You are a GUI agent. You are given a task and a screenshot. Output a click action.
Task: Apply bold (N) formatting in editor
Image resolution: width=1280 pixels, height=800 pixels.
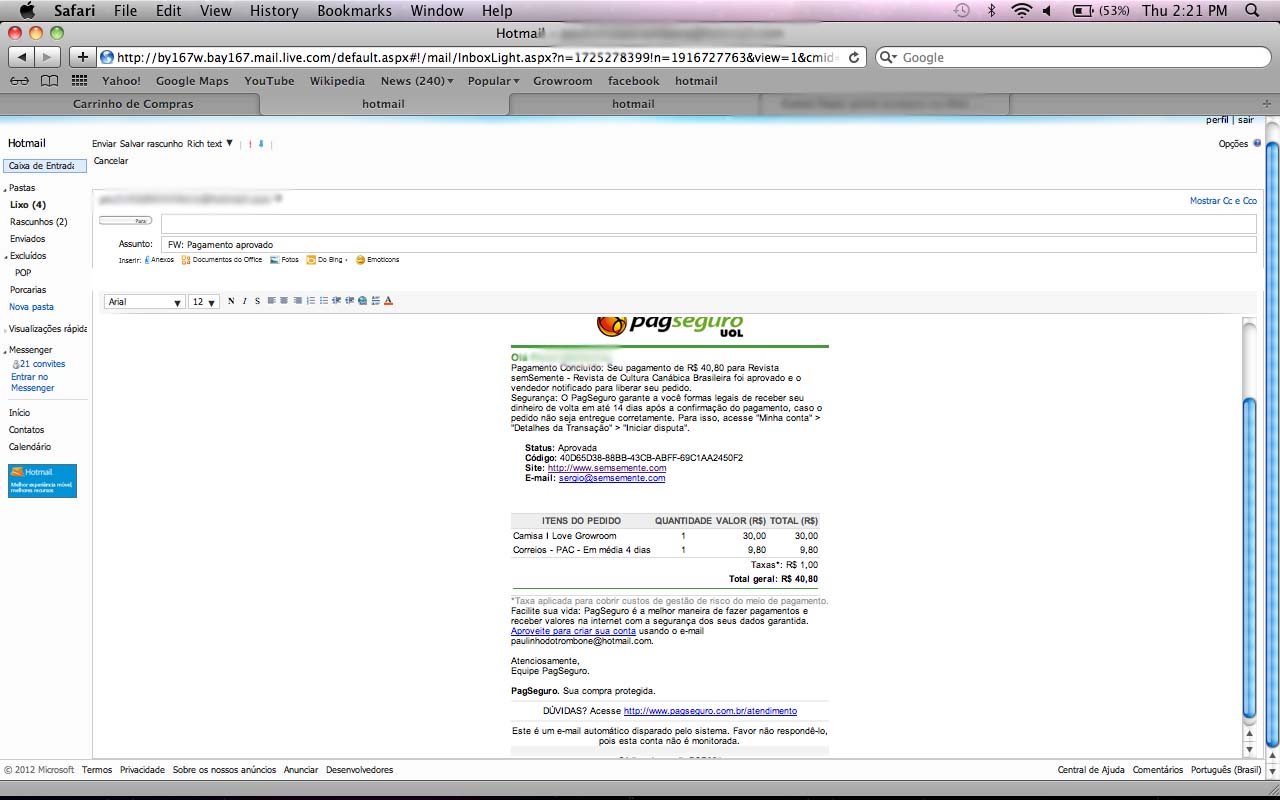pos(231,301)
